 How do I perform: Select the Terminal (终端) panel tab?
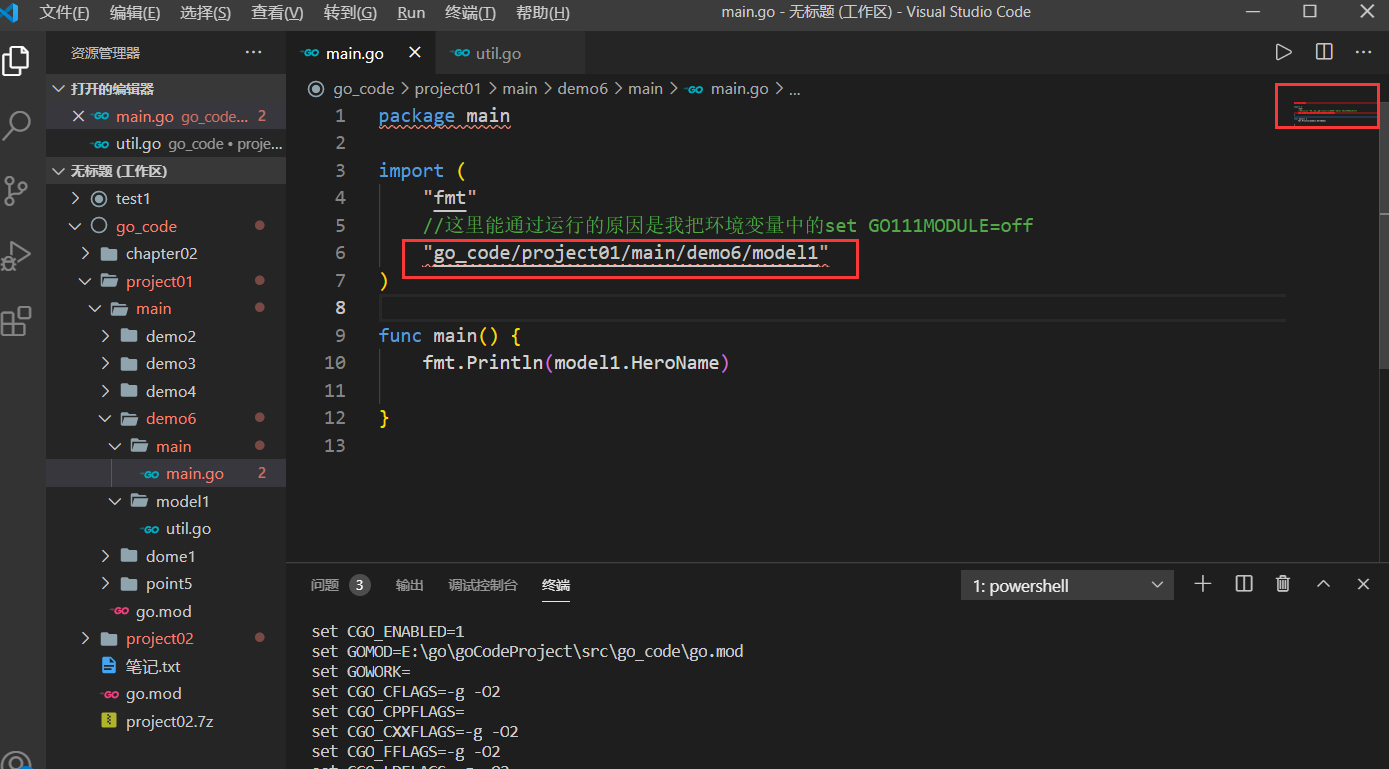point(556,585)
